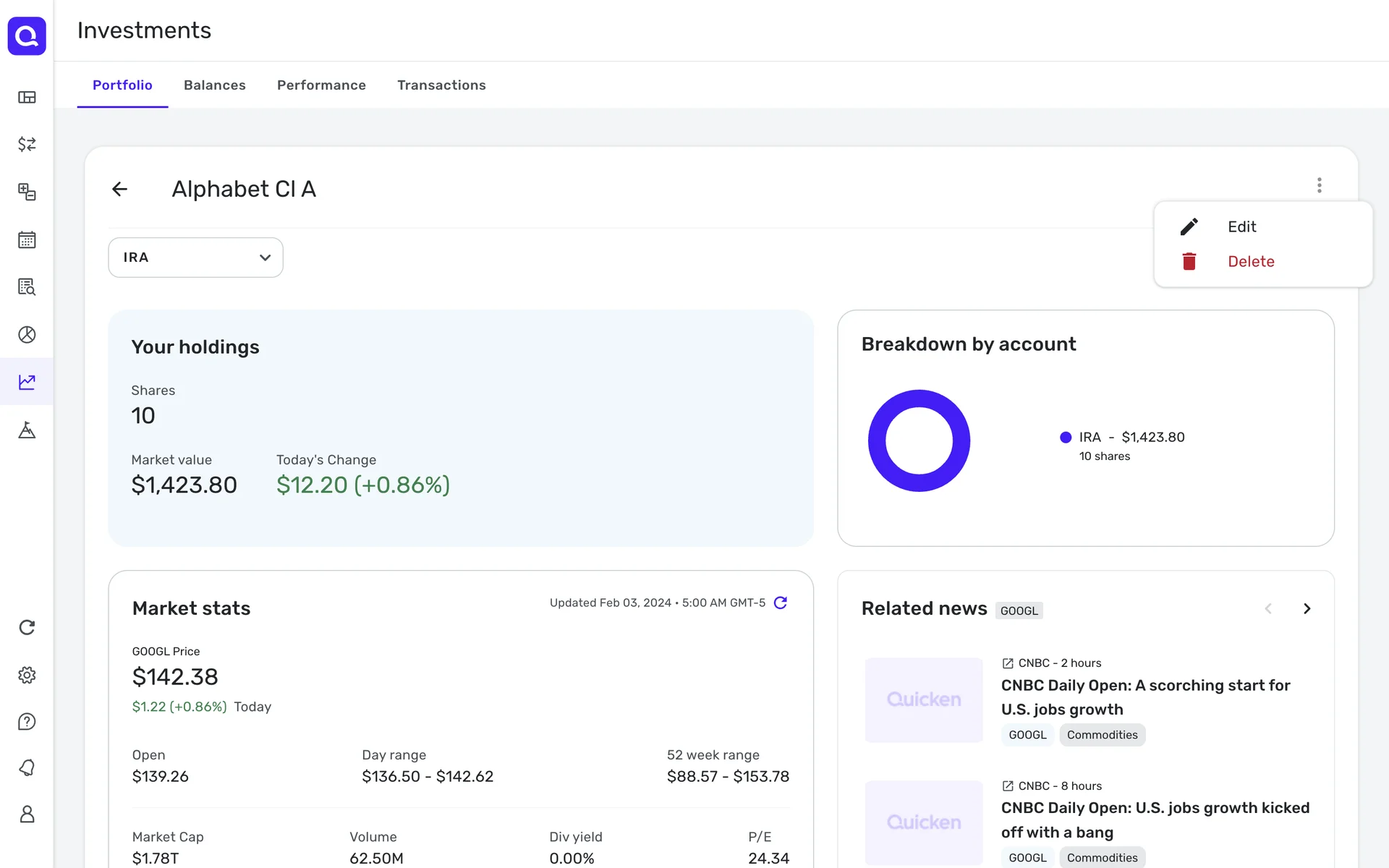Switch to the Performance tab
The image size is (1389, 868).
click(x=321, y=85)
